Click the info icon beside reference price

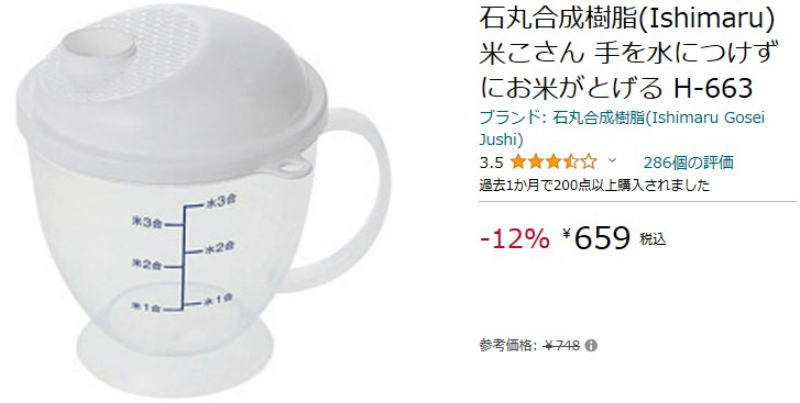[591, 346]
